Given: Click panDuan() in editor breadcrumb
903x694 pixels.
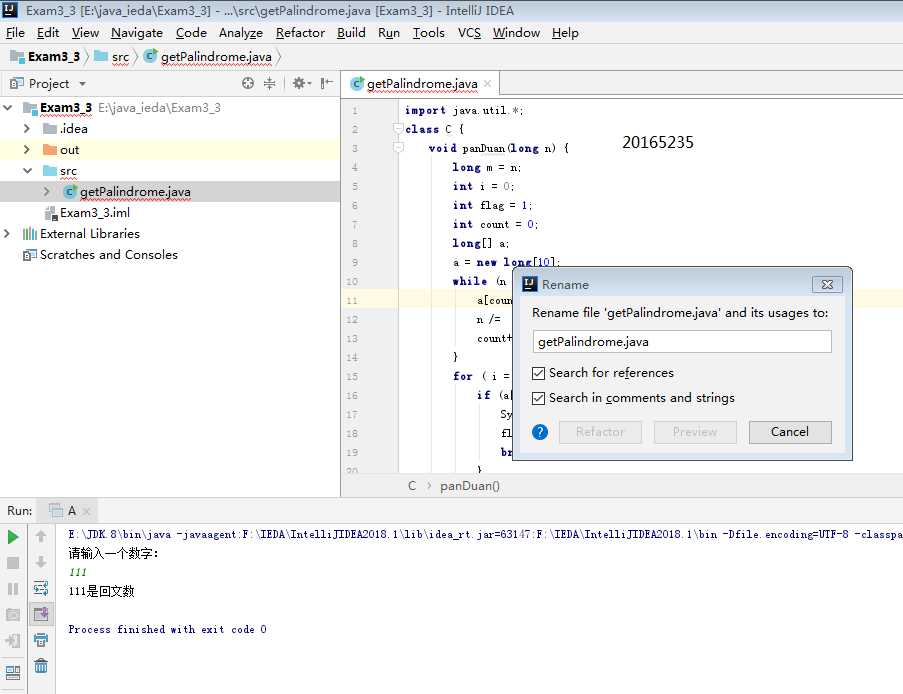Looking at the screenshot, I should coord(470,486).
